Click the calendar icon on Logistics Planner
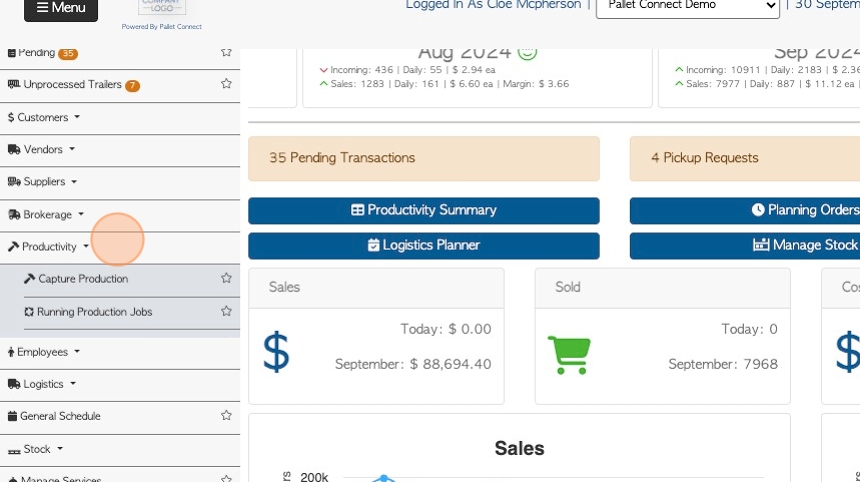 tap(374, 245)
